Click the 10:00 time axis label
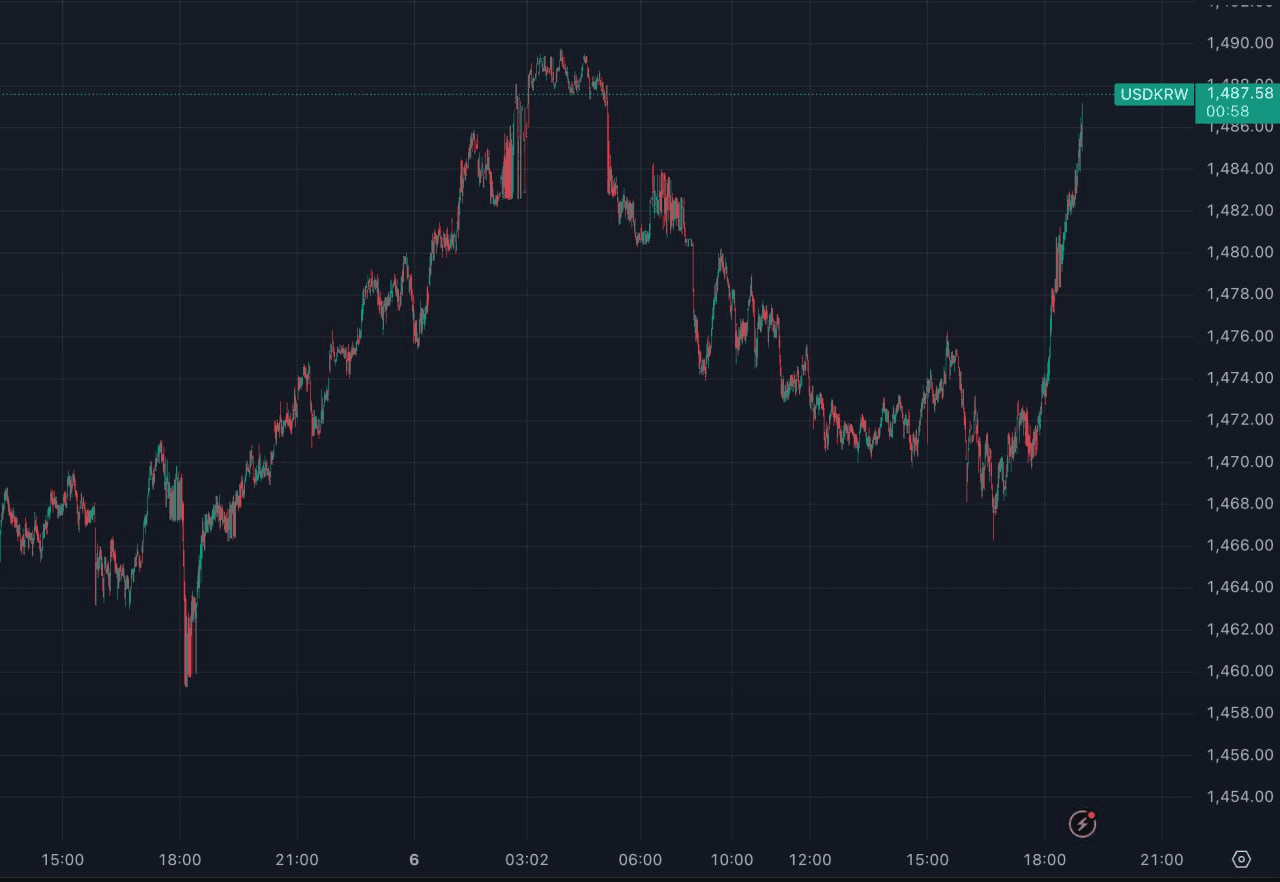Viewport: 1280px width, 882px height. [732, 860]
